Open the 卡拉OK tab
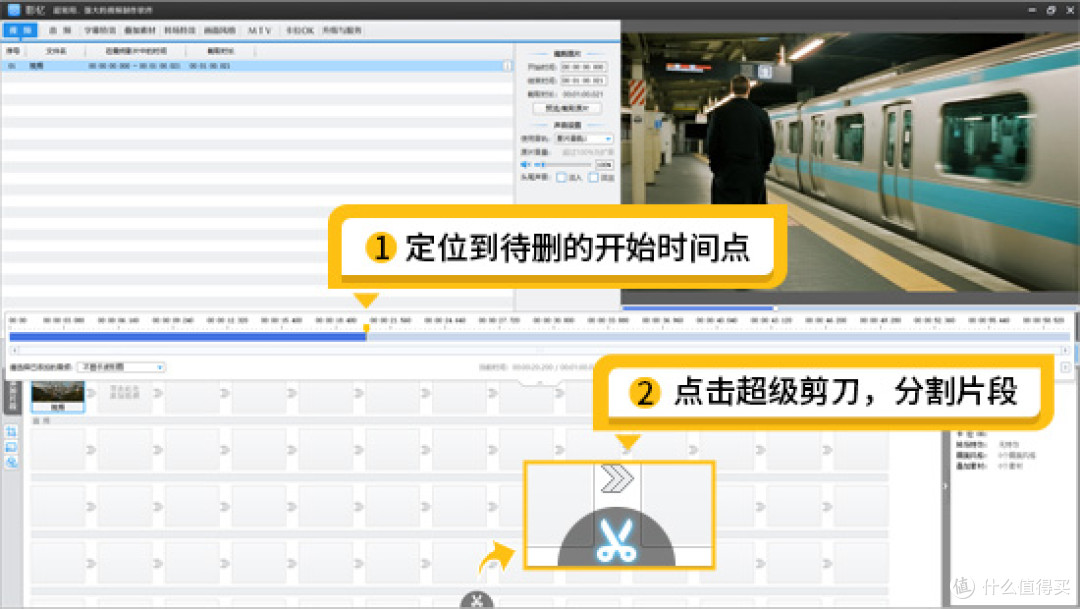 300,30
